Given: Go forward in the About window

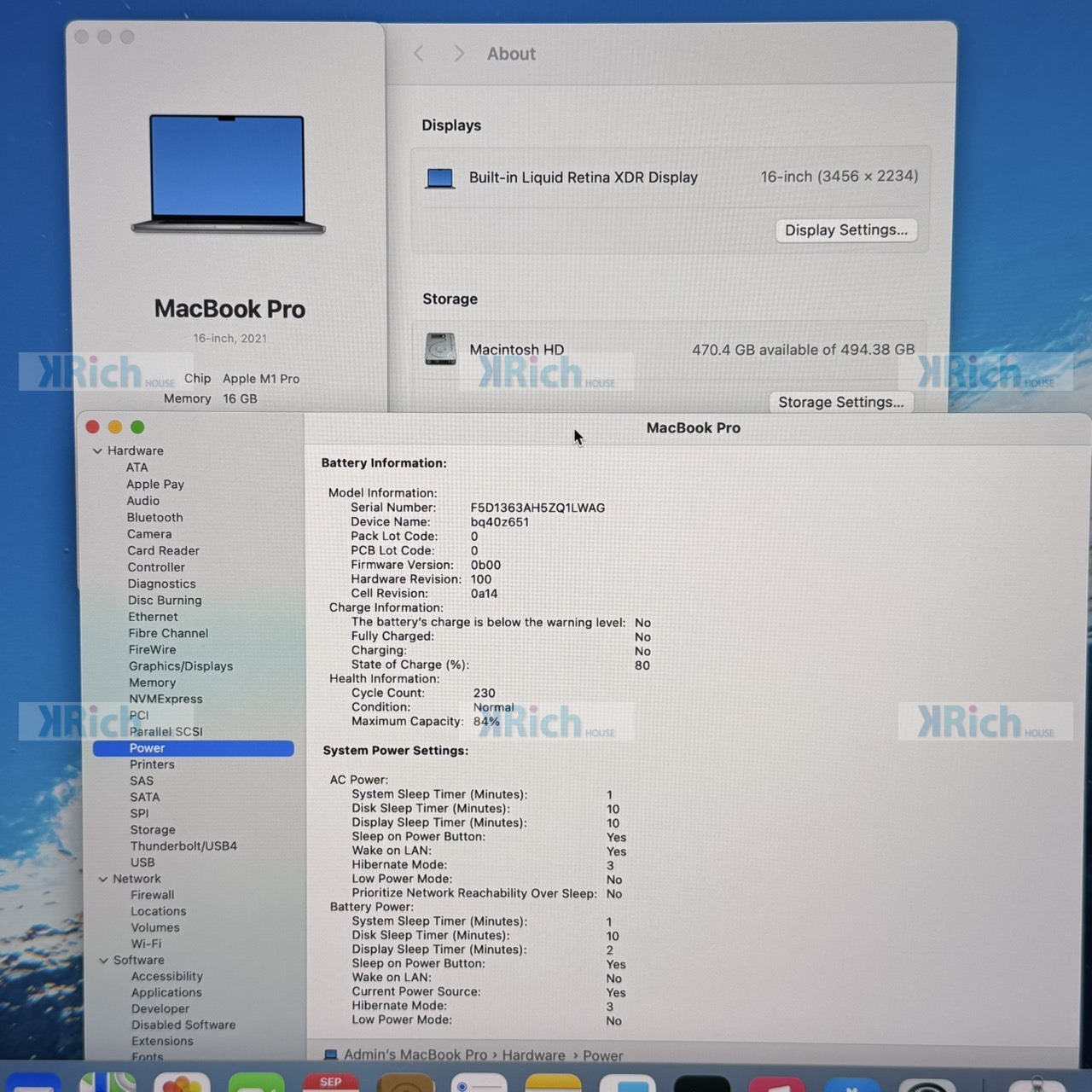Looking at the screenshot, I should 459,54.
